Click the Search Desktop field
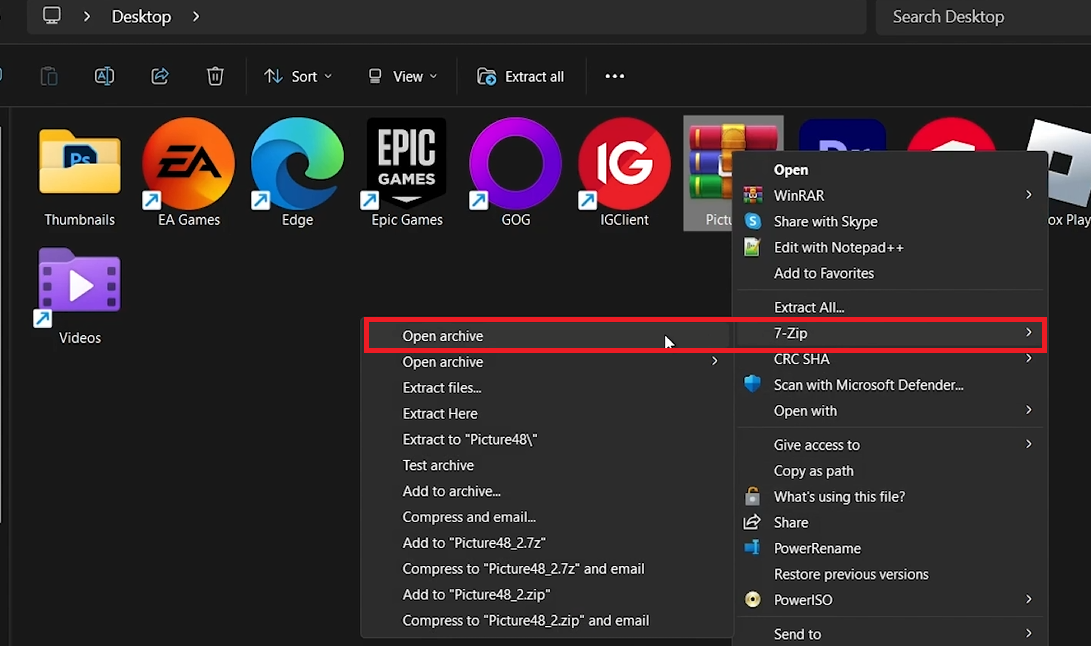 click(948, 17)
